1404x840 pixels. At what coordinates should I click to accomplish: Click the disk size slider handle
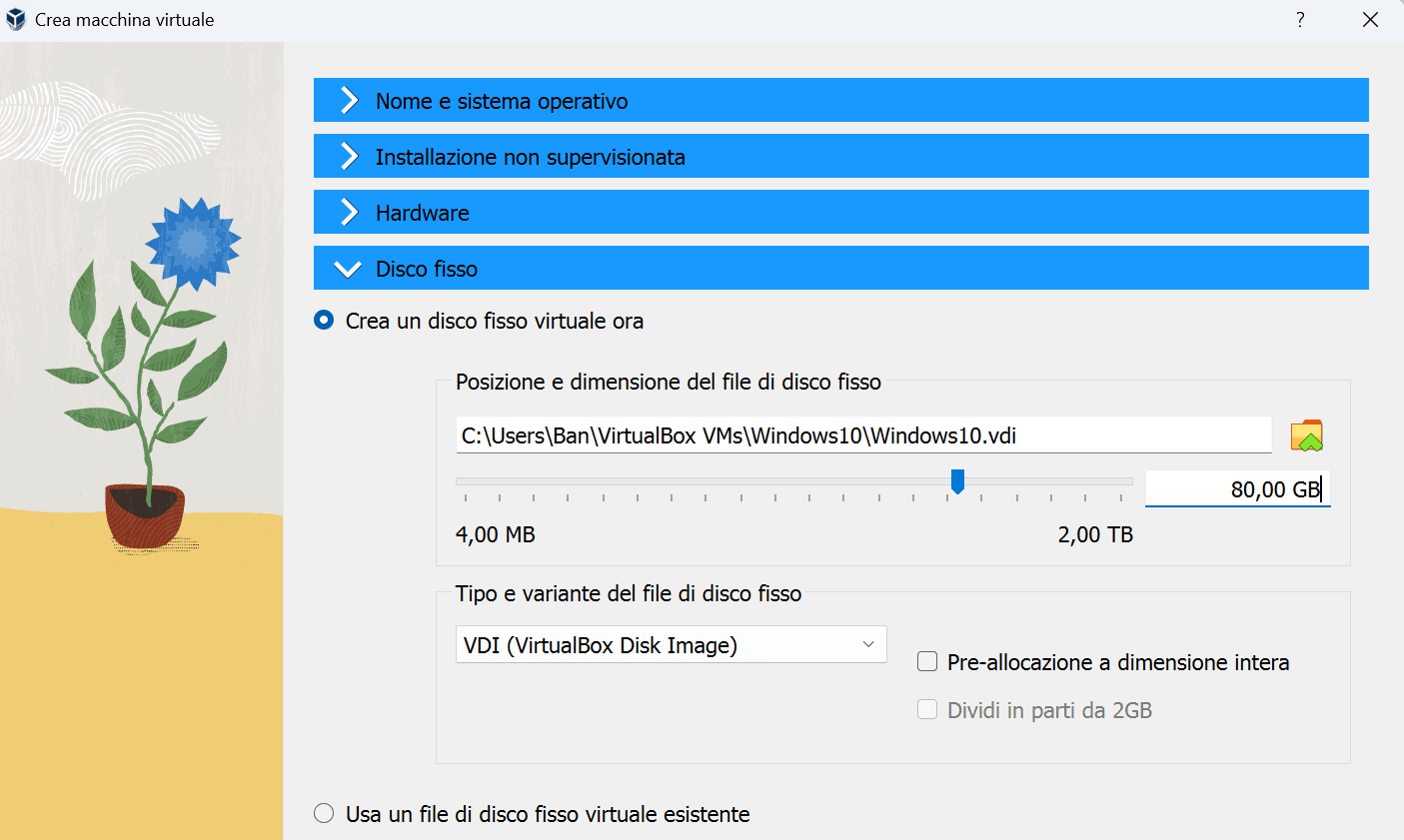coord(957,481)
